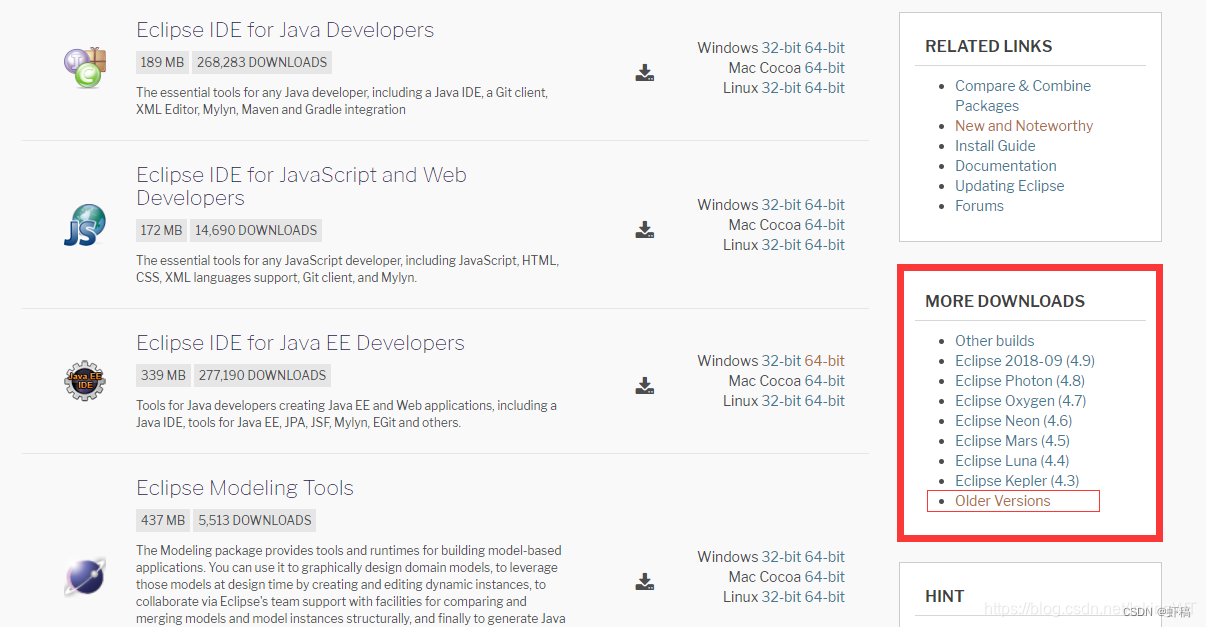The image size is (1206, 627).
Task: Select Eclipse Luna (4.4) download
Action: 1012,461
